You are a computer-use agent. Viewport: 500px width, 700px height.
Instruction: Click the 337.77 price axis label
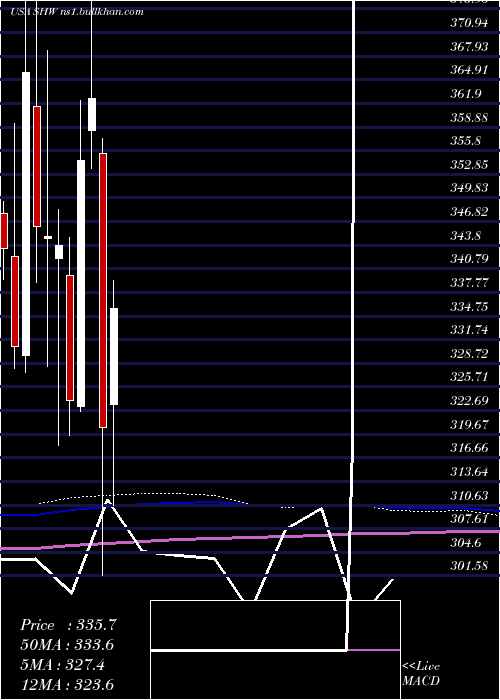pyautogui.click(x=469, y=283)
